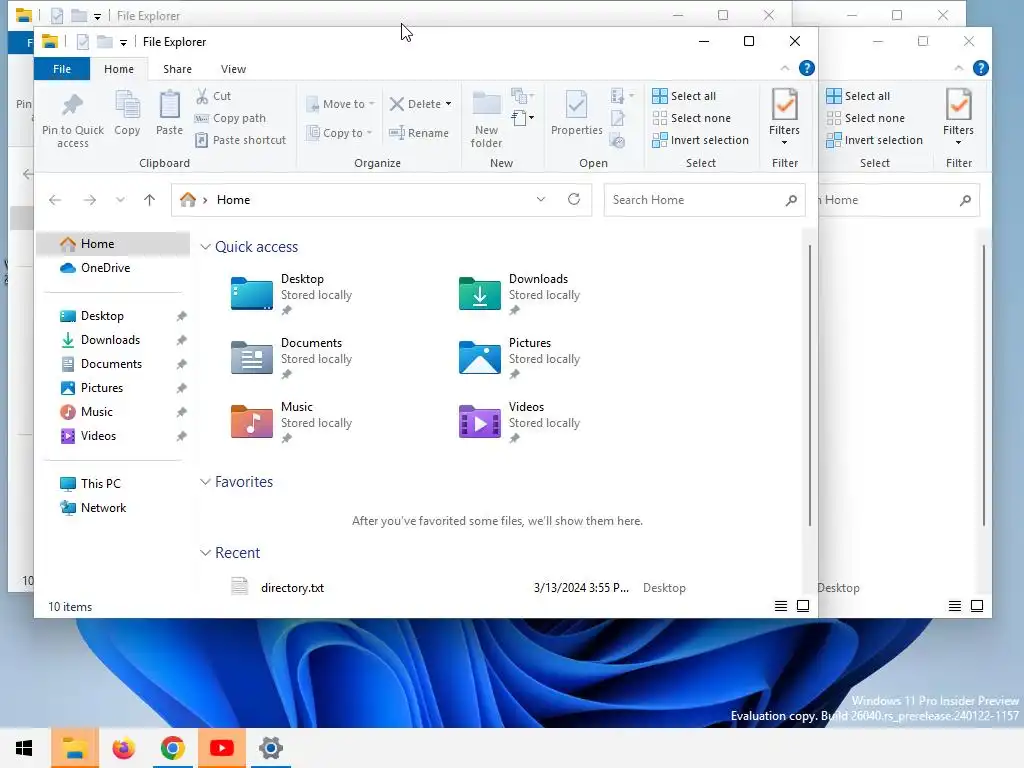1024x768 pixels.
Task: Click Properties quick access toolbar icon in title bar
Action: [83, 42]
